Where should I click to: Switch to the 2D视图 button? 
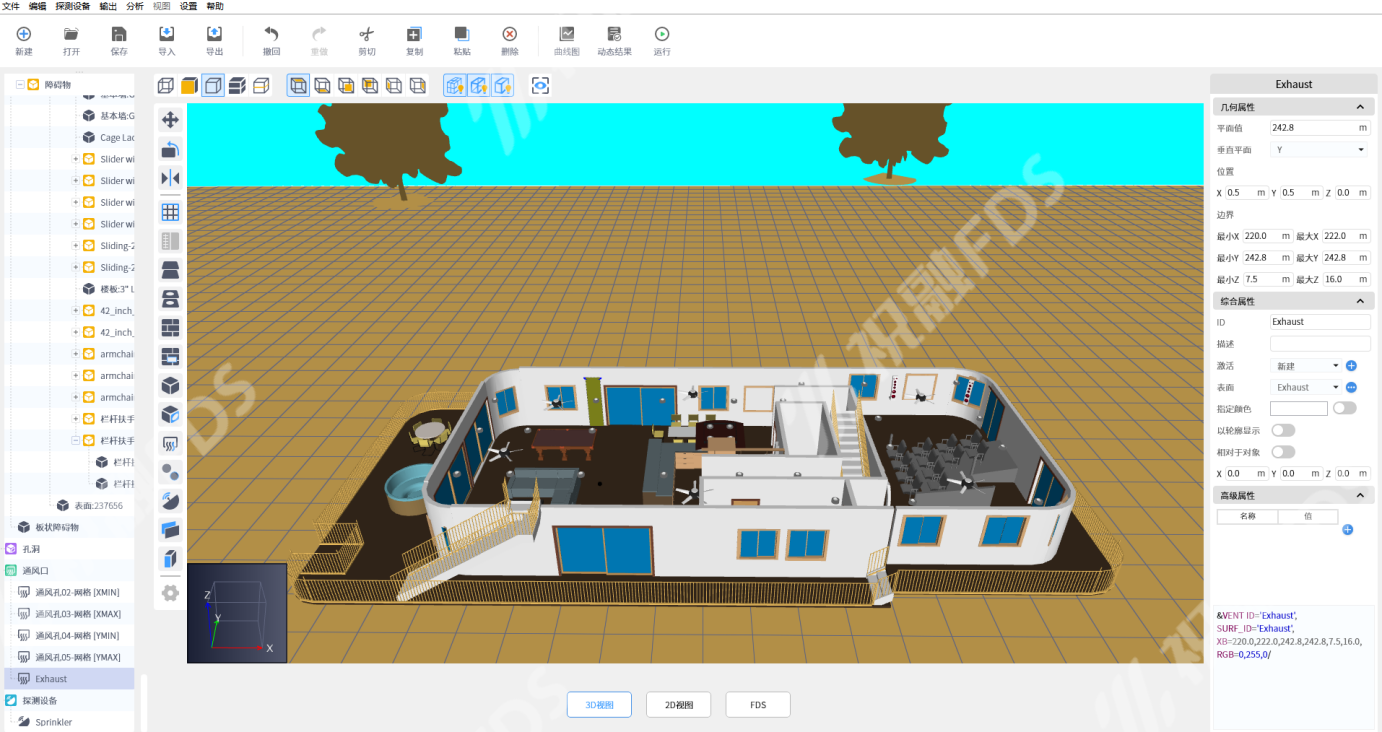pyautogui.click(x=678, y=705)
